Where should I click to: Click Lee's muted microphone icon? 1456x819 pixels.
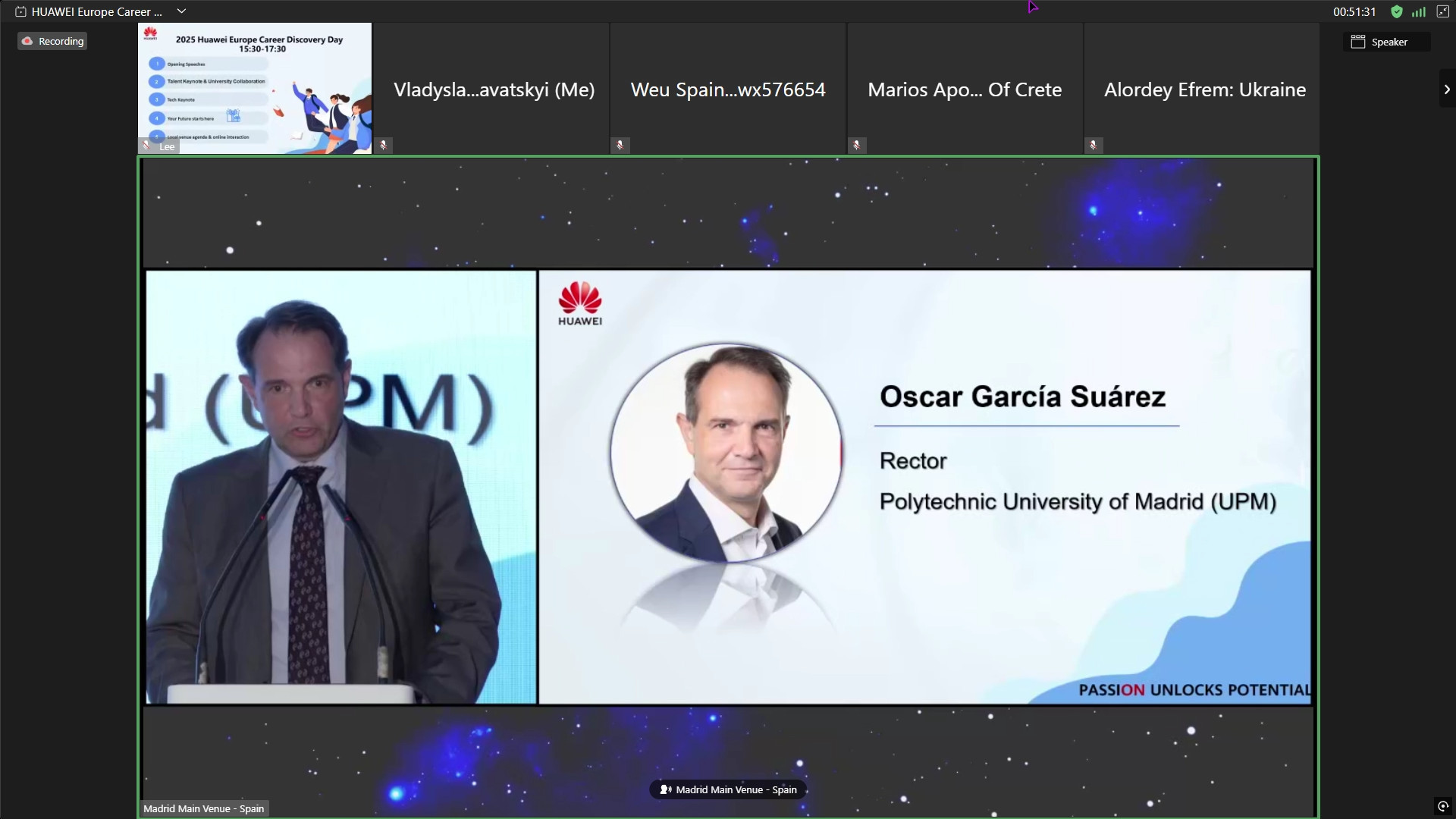pos(146,146)
